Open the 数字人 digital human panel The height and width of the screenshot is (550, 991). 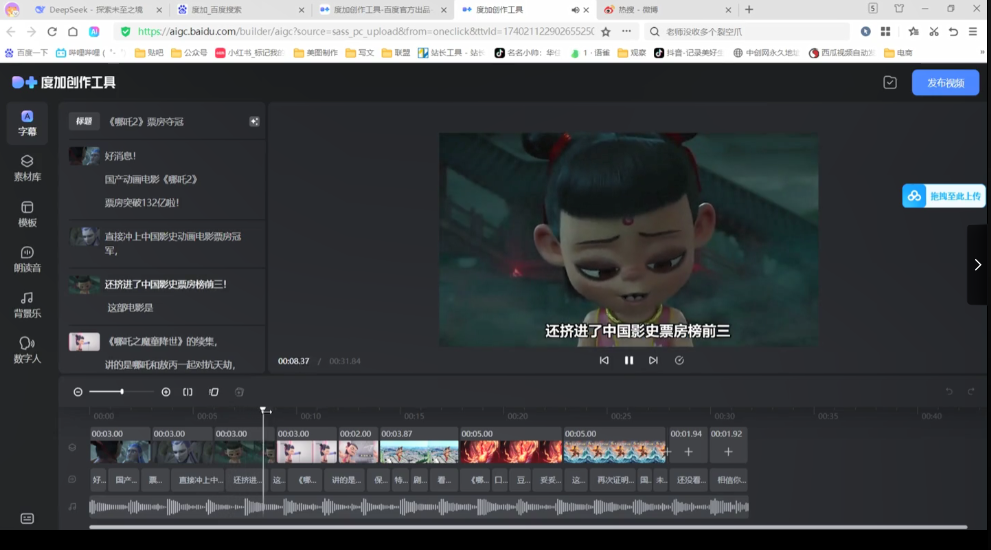point(27,350)
